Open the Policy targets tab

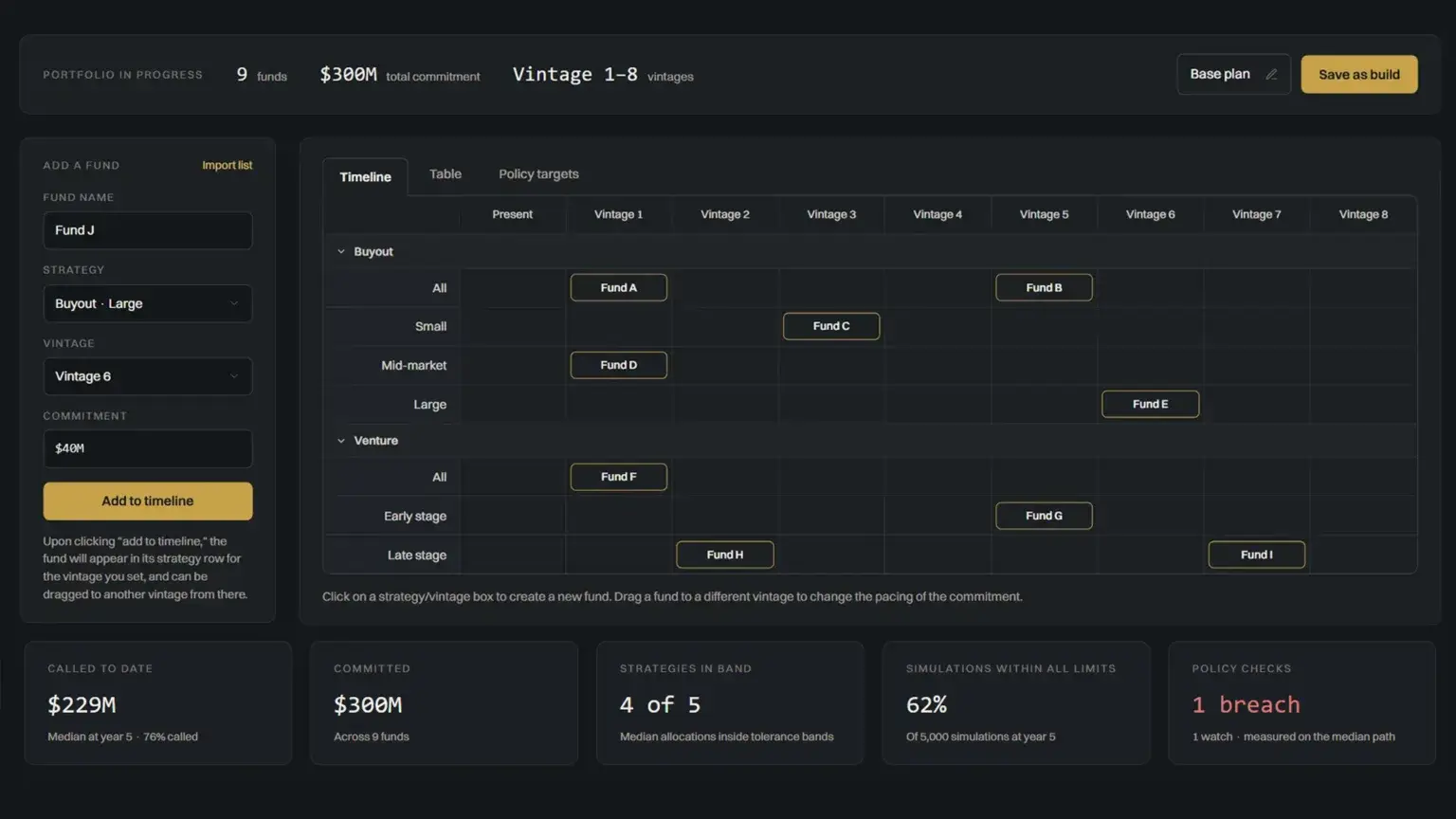pyautogui.click(x=538, y=174)
